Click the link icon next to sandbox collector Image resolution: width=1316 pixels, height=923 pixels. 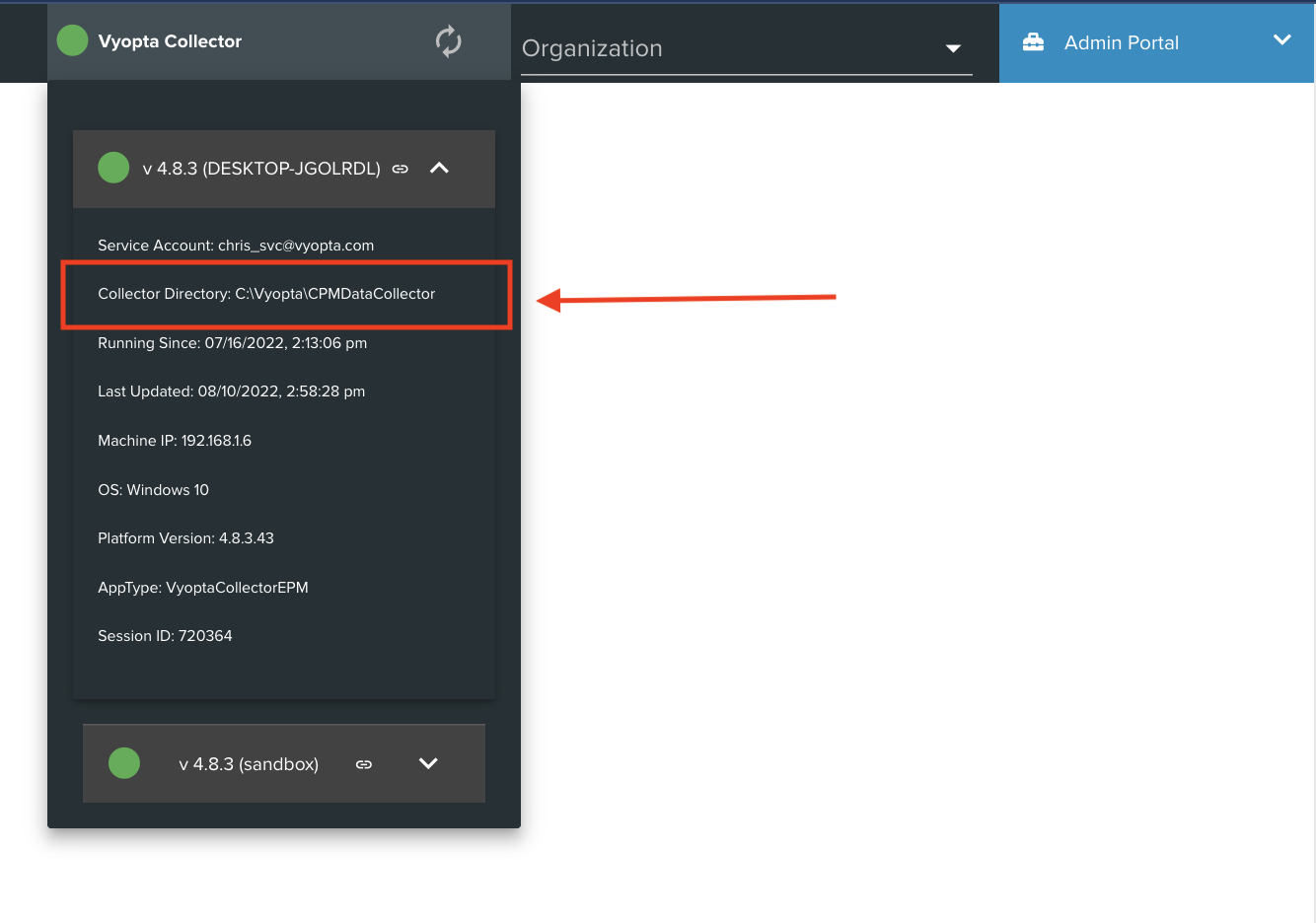pyautogui.click(x=364, y=764)
